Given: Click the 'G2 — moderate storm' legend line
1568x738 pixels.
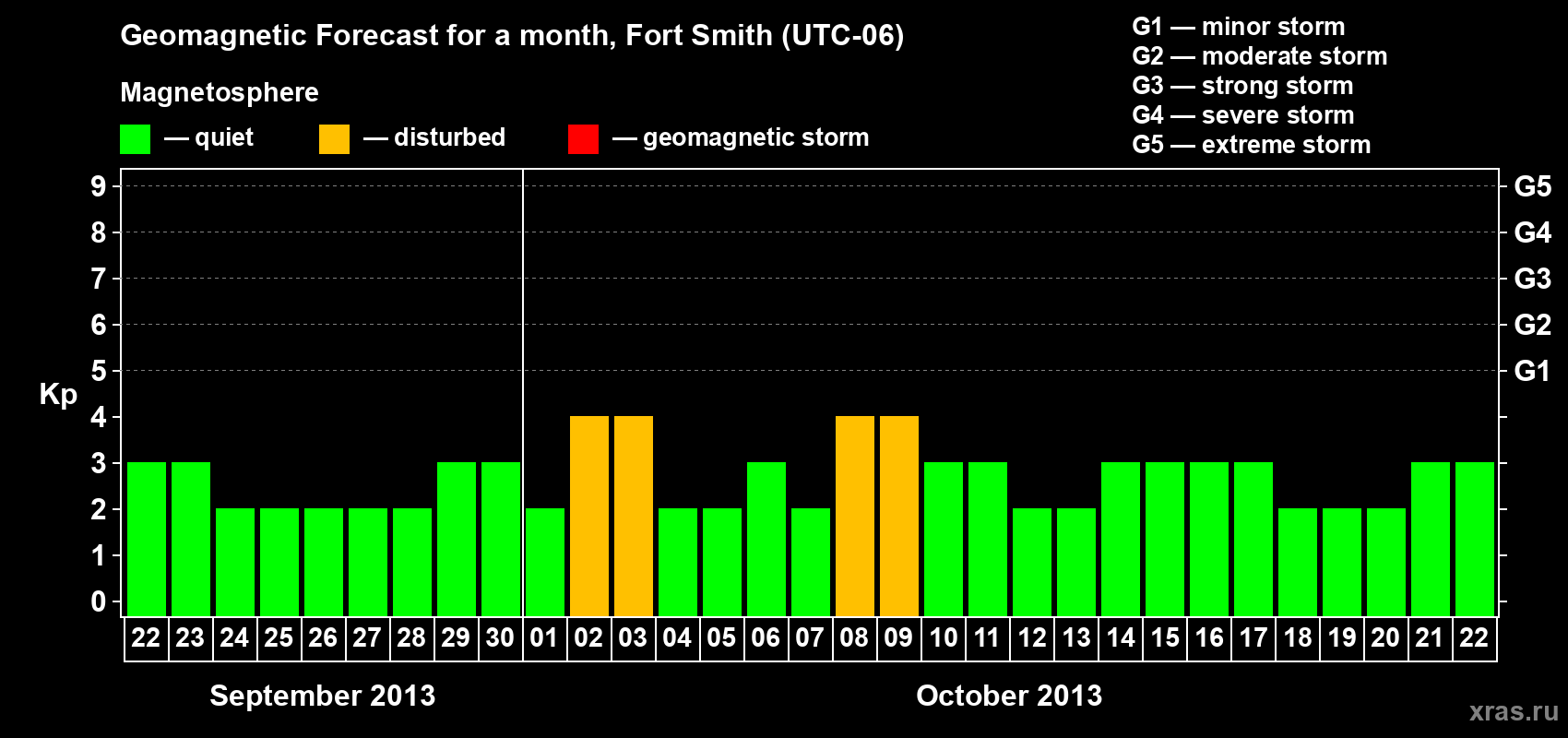Looking at the screenshot, I should (x=1260, y=56).
